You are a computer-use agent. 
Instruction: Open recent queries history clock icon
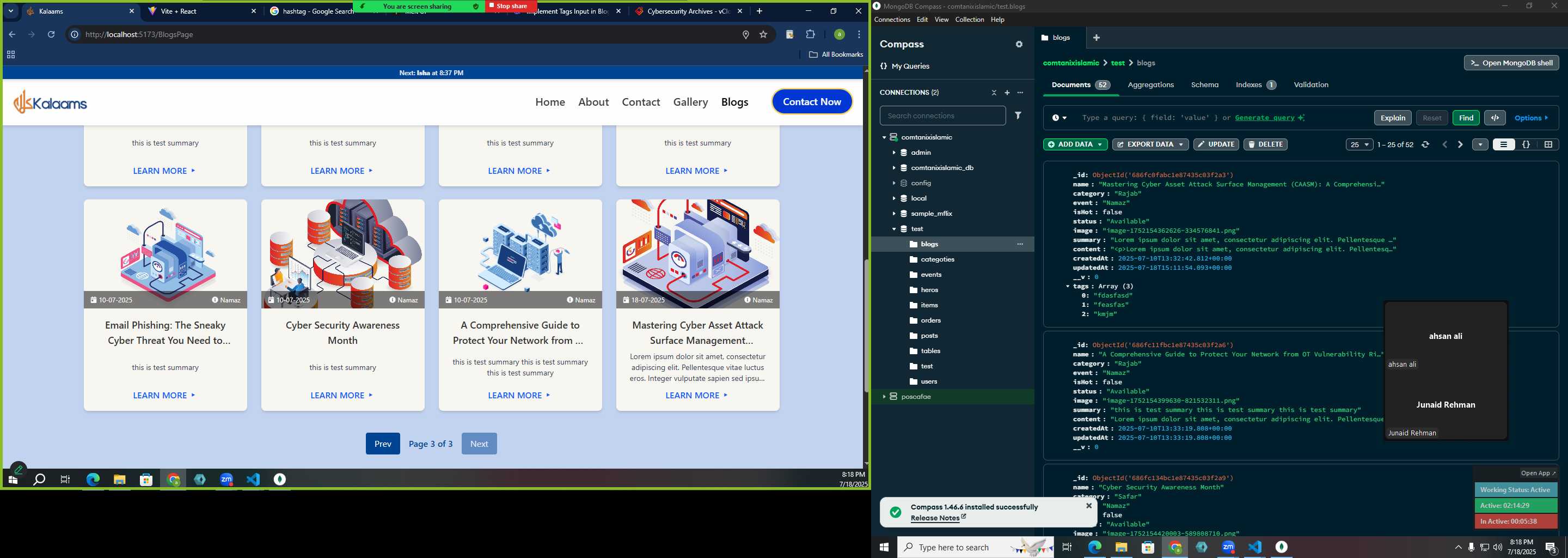point(1059,118)
